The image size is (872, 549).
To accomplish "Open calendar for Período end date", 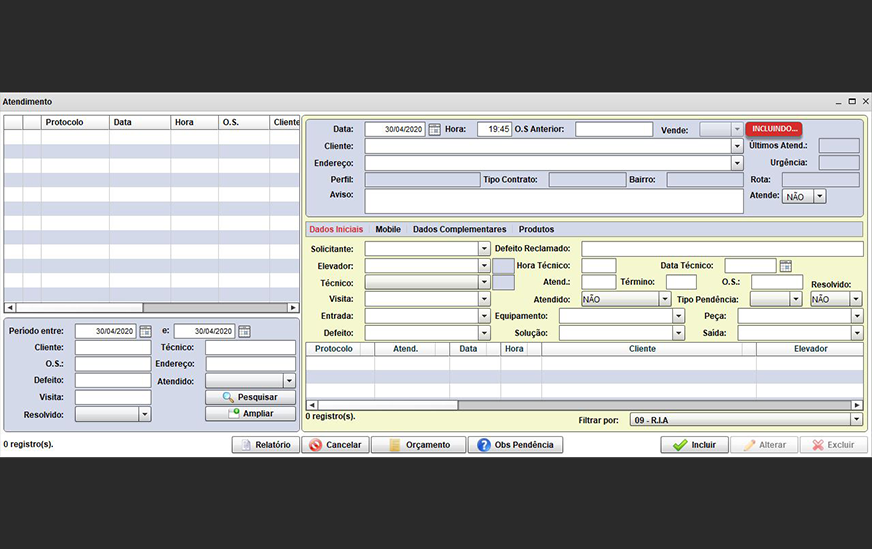I will tap(244, 332).
